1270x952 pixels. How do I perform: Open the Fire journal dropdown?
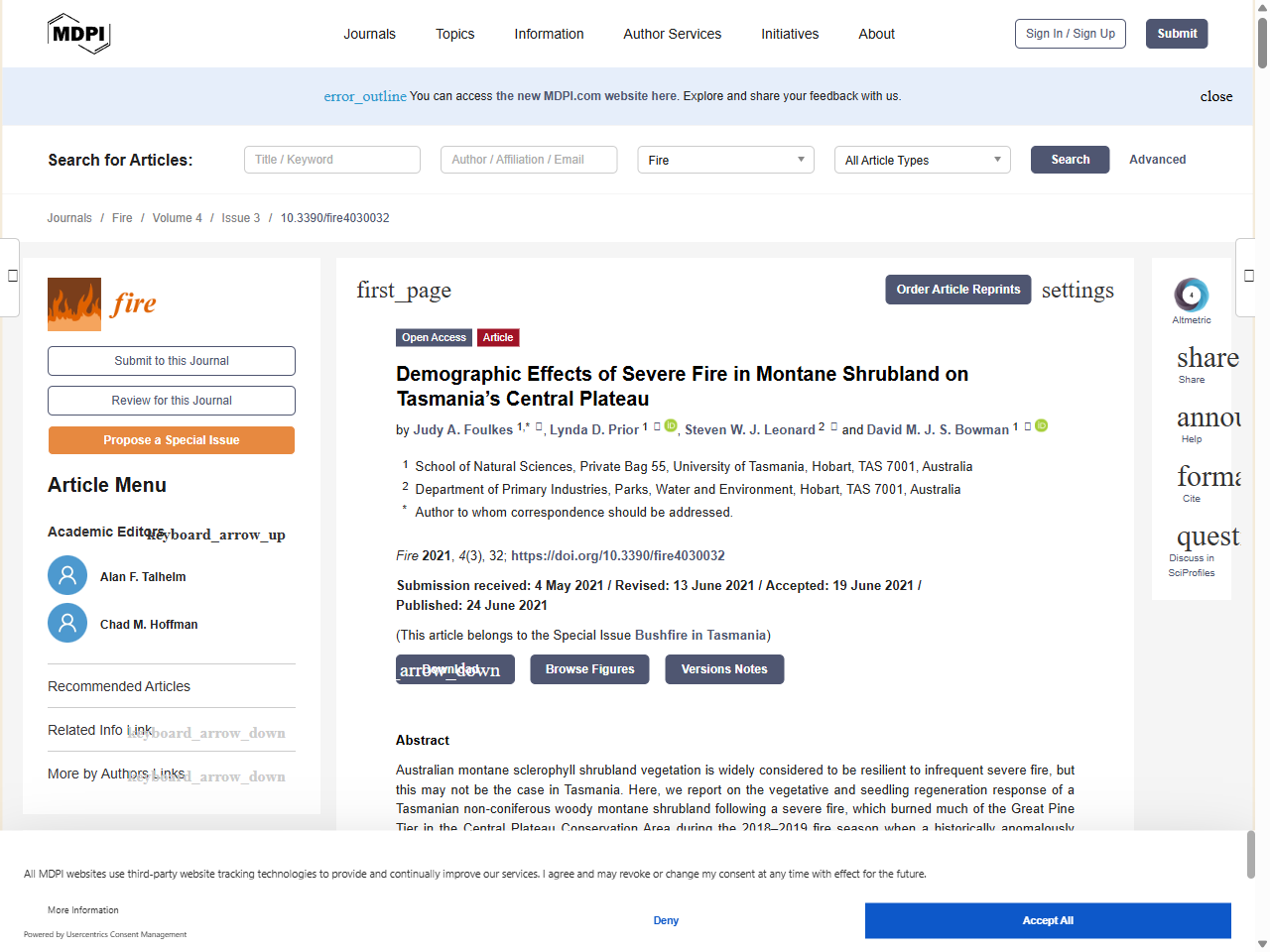(725, 160)
